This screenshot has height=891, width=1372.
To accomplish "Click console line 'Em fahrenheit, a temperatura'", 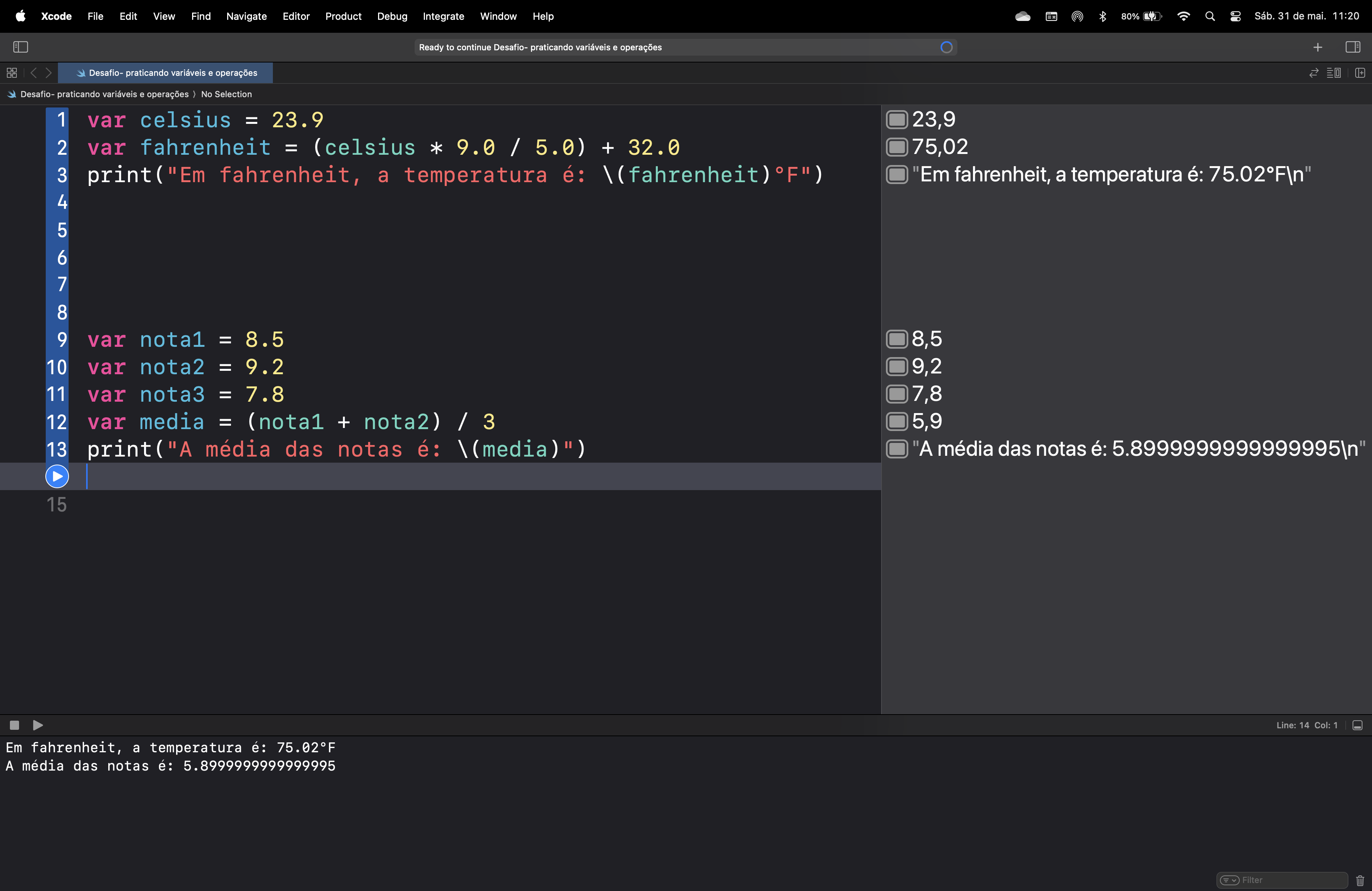I will [x=171, y=747].
